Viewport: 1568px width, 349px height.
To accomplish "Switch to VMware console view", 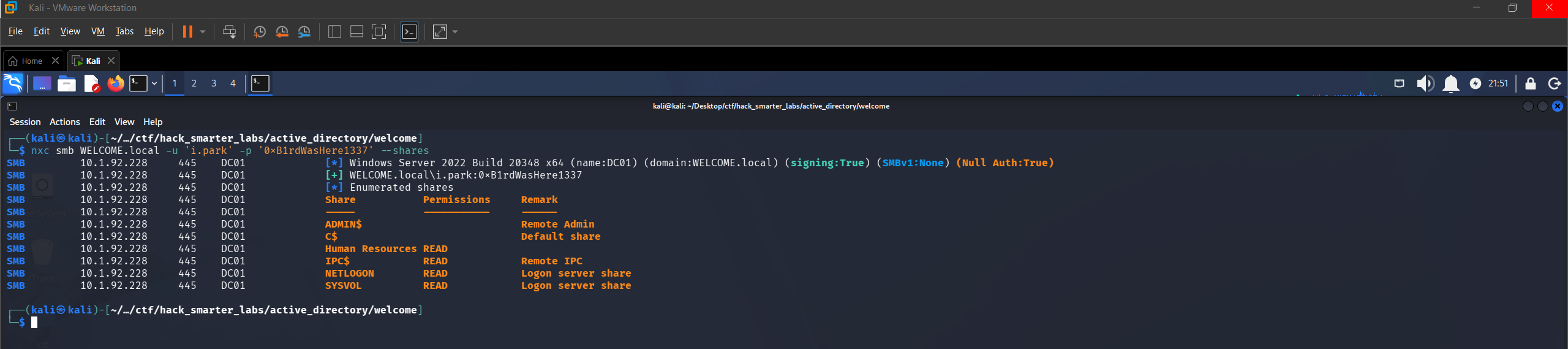I will [x=409, y=31].
